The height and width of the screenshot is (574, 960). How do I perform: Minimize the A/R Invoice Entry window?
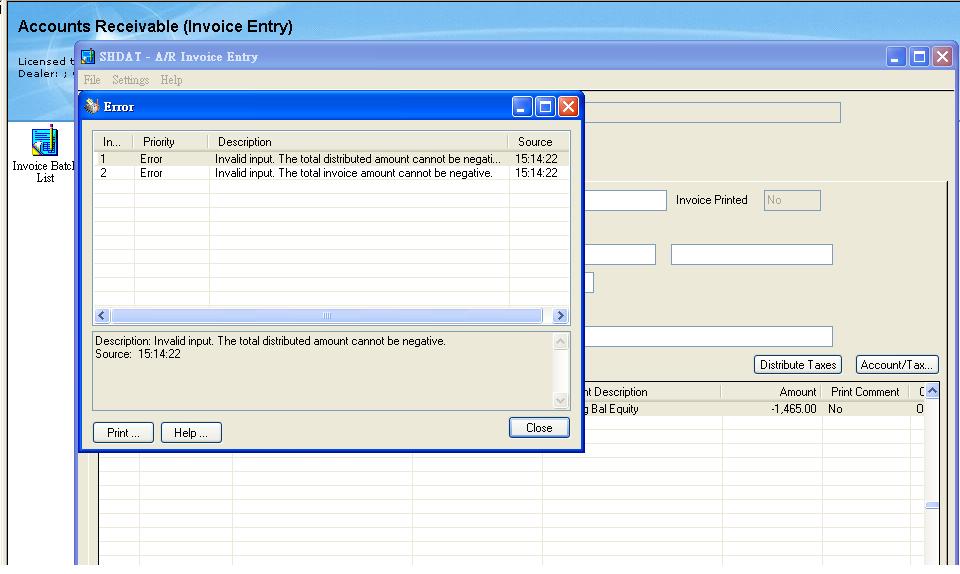click(x=897, y=57)
